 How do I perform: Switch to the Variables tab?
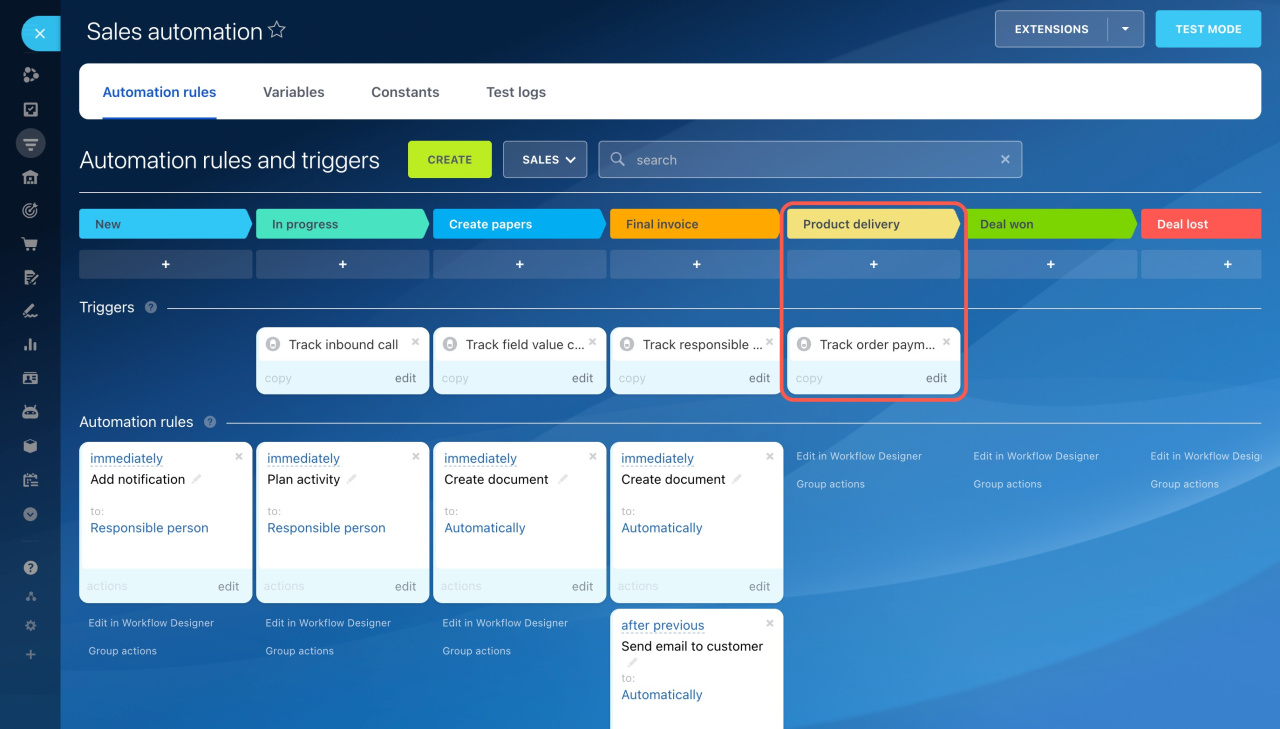(x=293, y=92)
